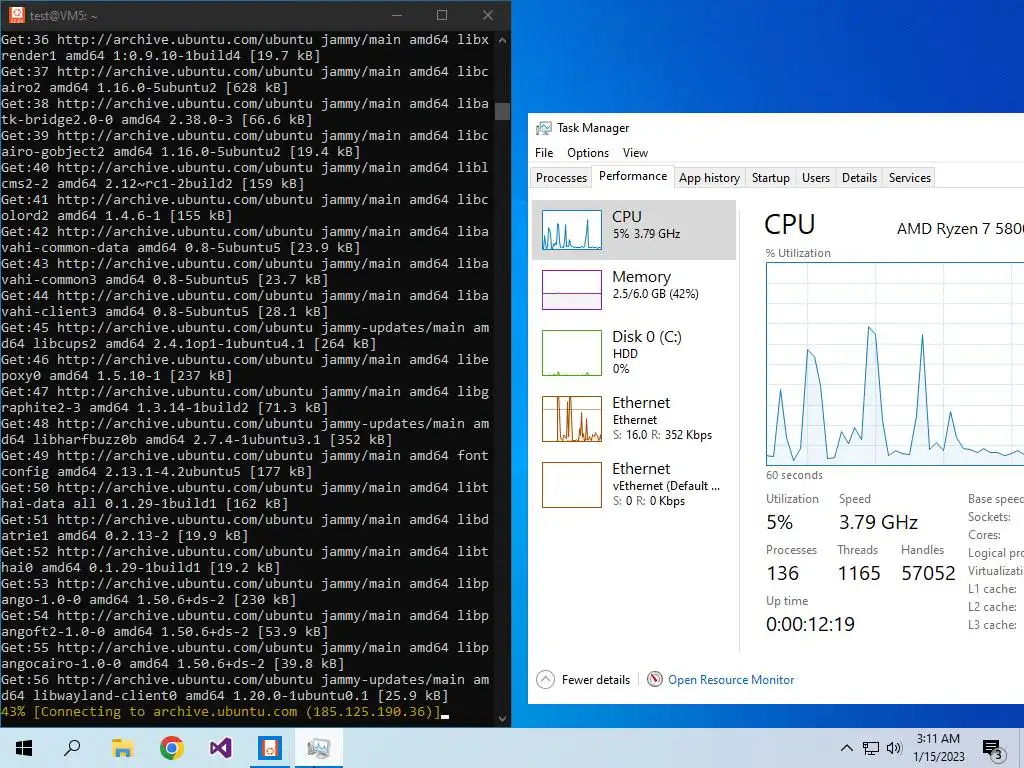Click Get:56 libwayland-client0 terminal line
The height and width of the screenshot is (768, 1024).
pyautogui.click(x=245, y=688)
